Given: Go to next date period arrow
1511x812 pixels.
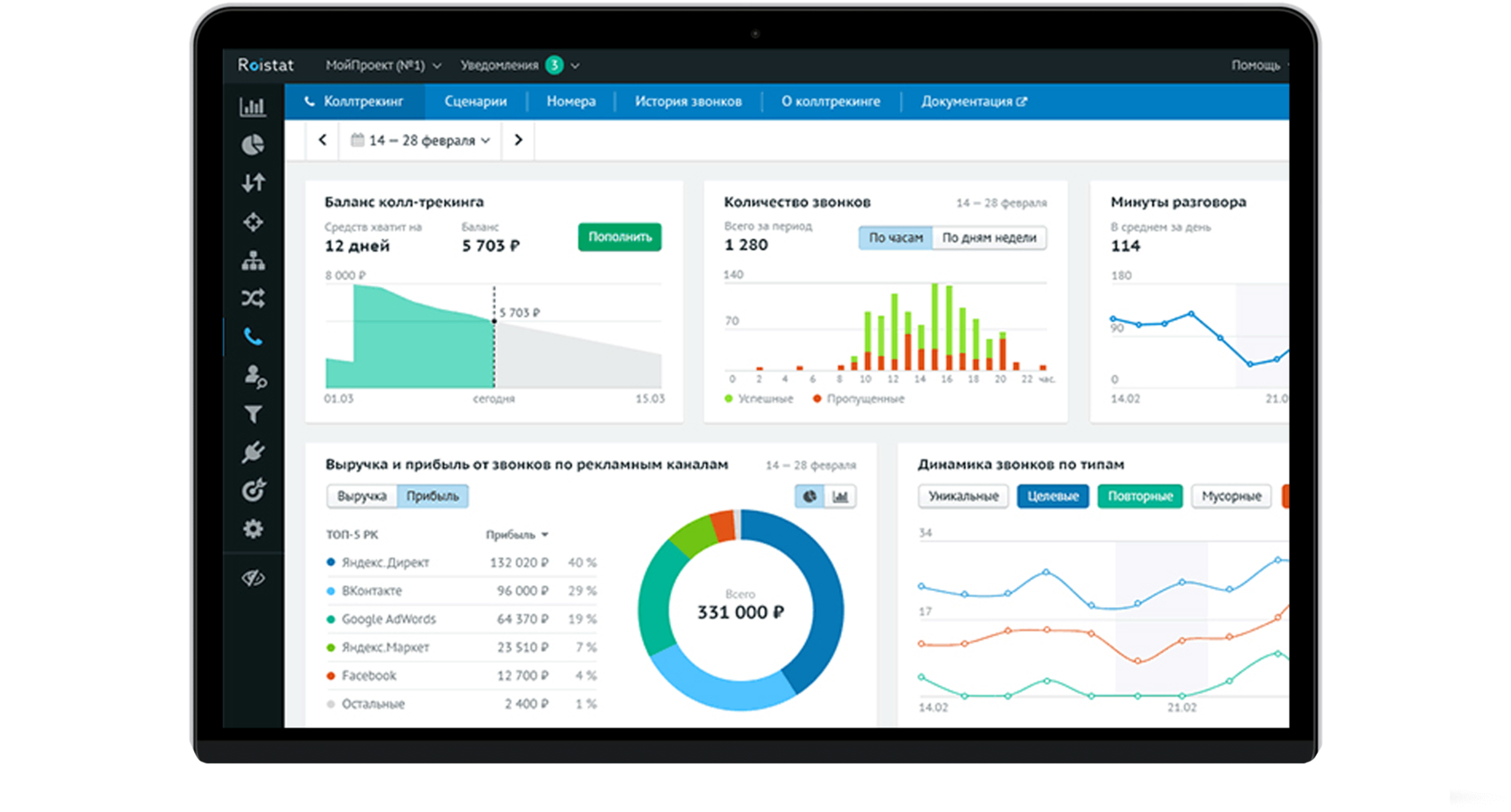Looking at the screenshot, I should [518, 140].
